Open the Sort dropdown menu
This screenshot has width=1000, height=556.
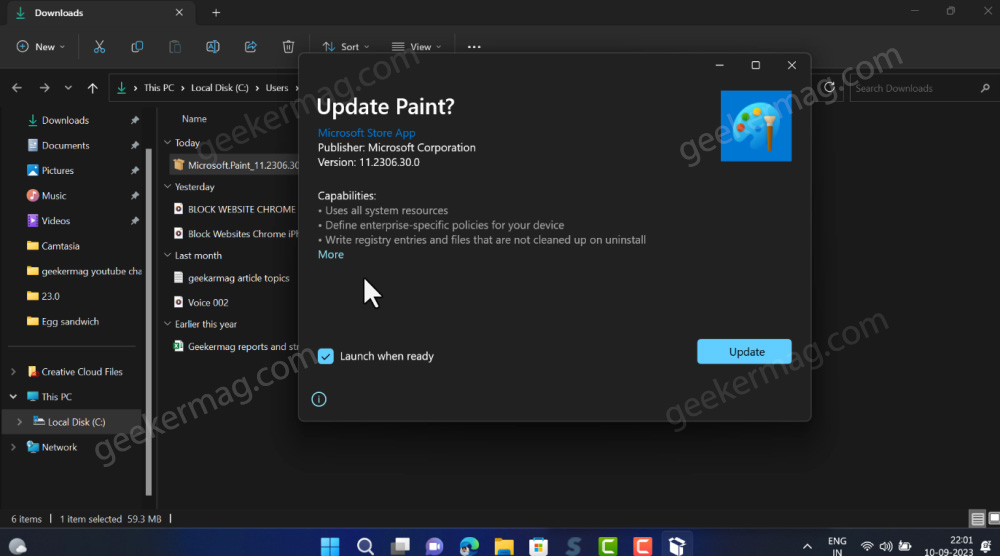[346, 47]
